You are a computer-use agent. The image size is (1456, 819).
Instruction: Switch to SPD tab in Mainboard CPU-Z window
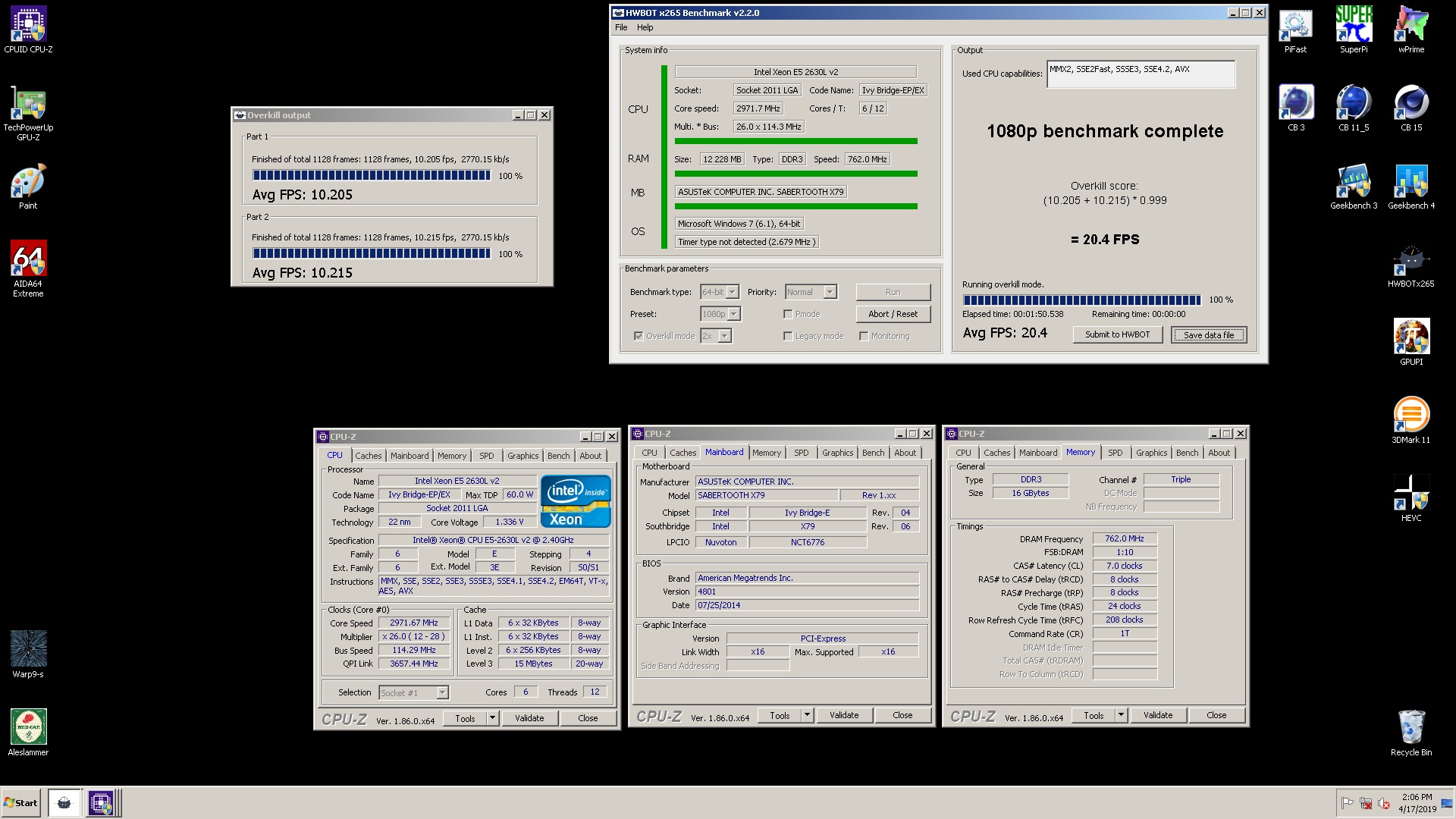click(802, 453)
